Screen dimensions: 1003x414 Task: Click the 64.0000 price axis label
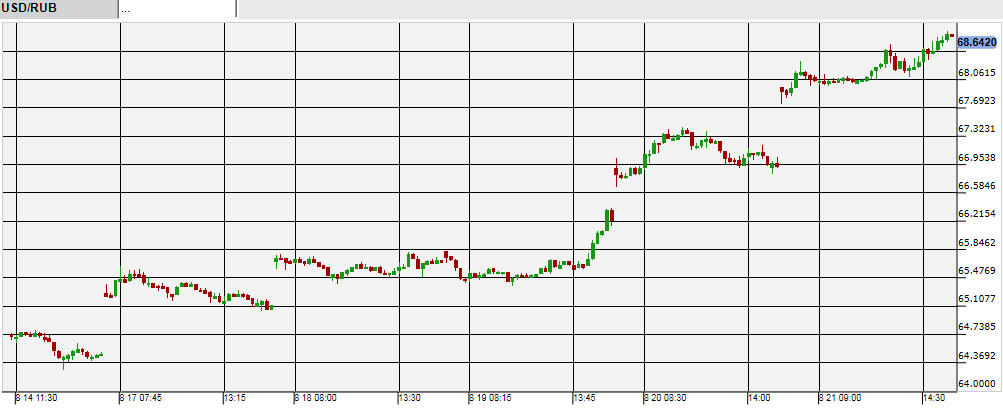coord(977,384)
